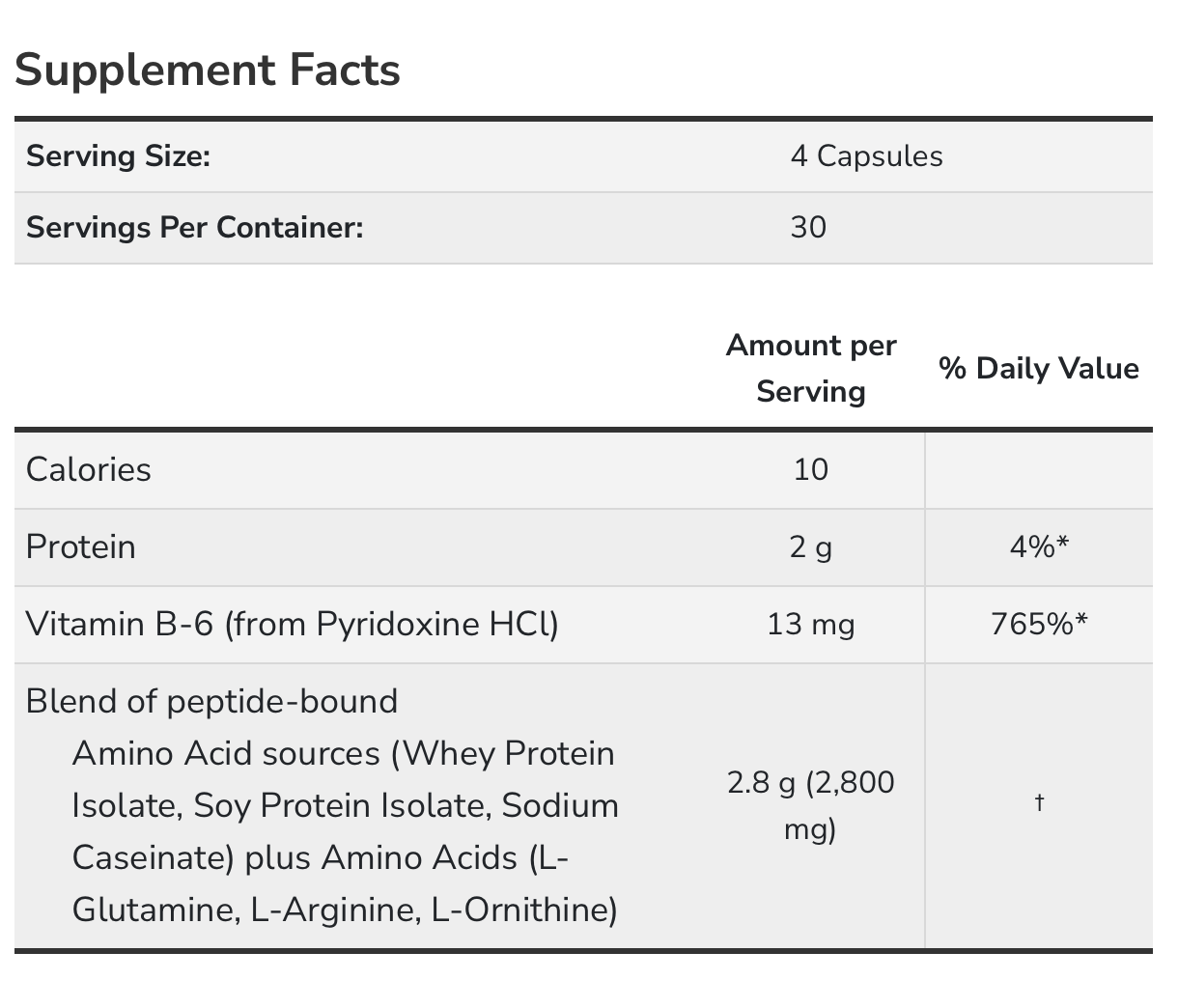Click the 2.8 g (2,800 mg) amount

tap(811, 805)
